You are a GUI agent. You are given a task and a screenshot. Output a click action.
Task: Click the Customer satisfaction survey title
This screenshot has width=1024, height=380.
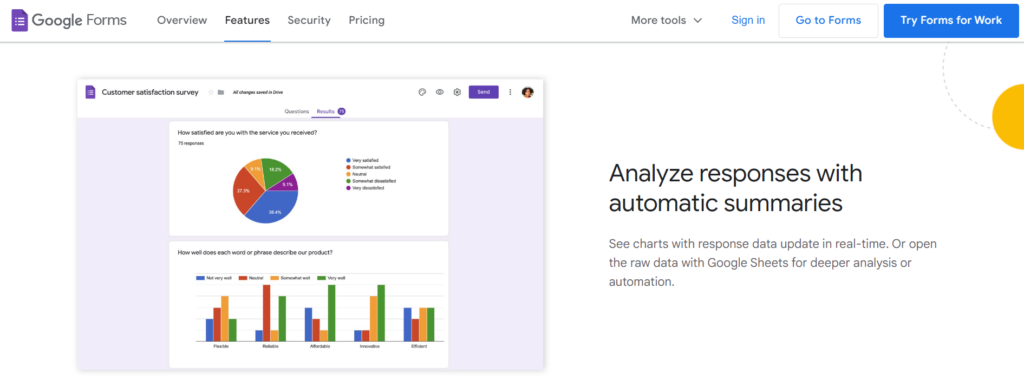[x=150, y=92]
